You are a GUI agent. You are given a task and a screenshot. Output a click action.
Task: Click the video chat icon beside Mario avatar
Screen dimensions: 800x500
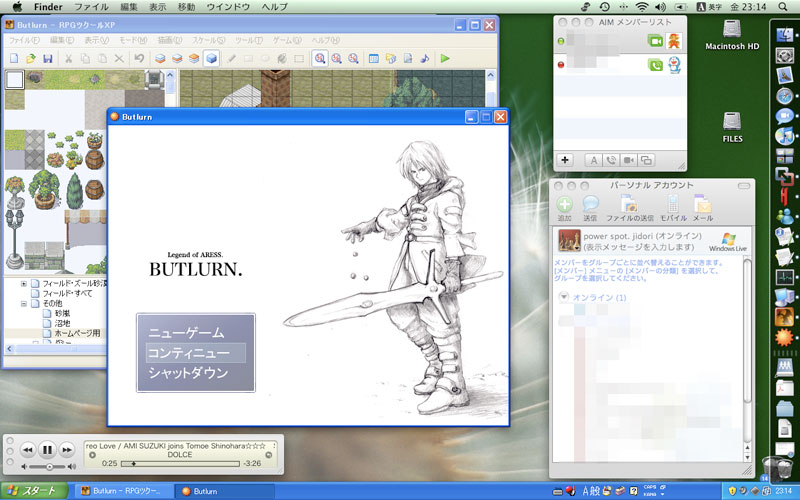pyautogui.click(x=656, y=41)
